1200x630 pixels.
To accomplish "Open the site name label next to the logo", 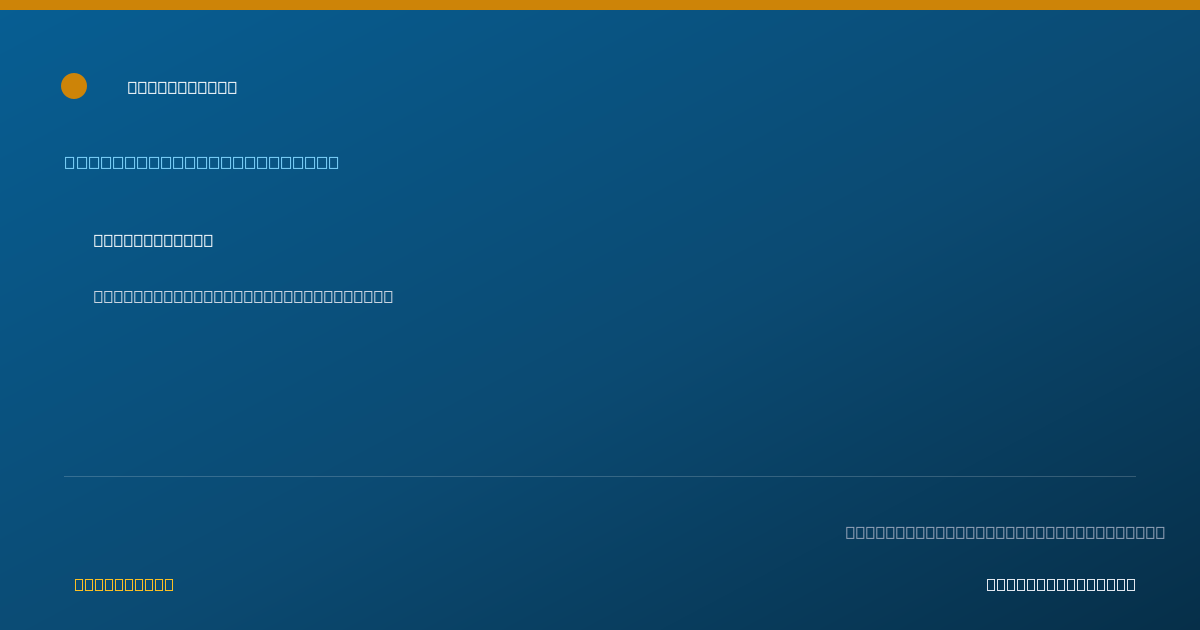I will click(182, 87).
